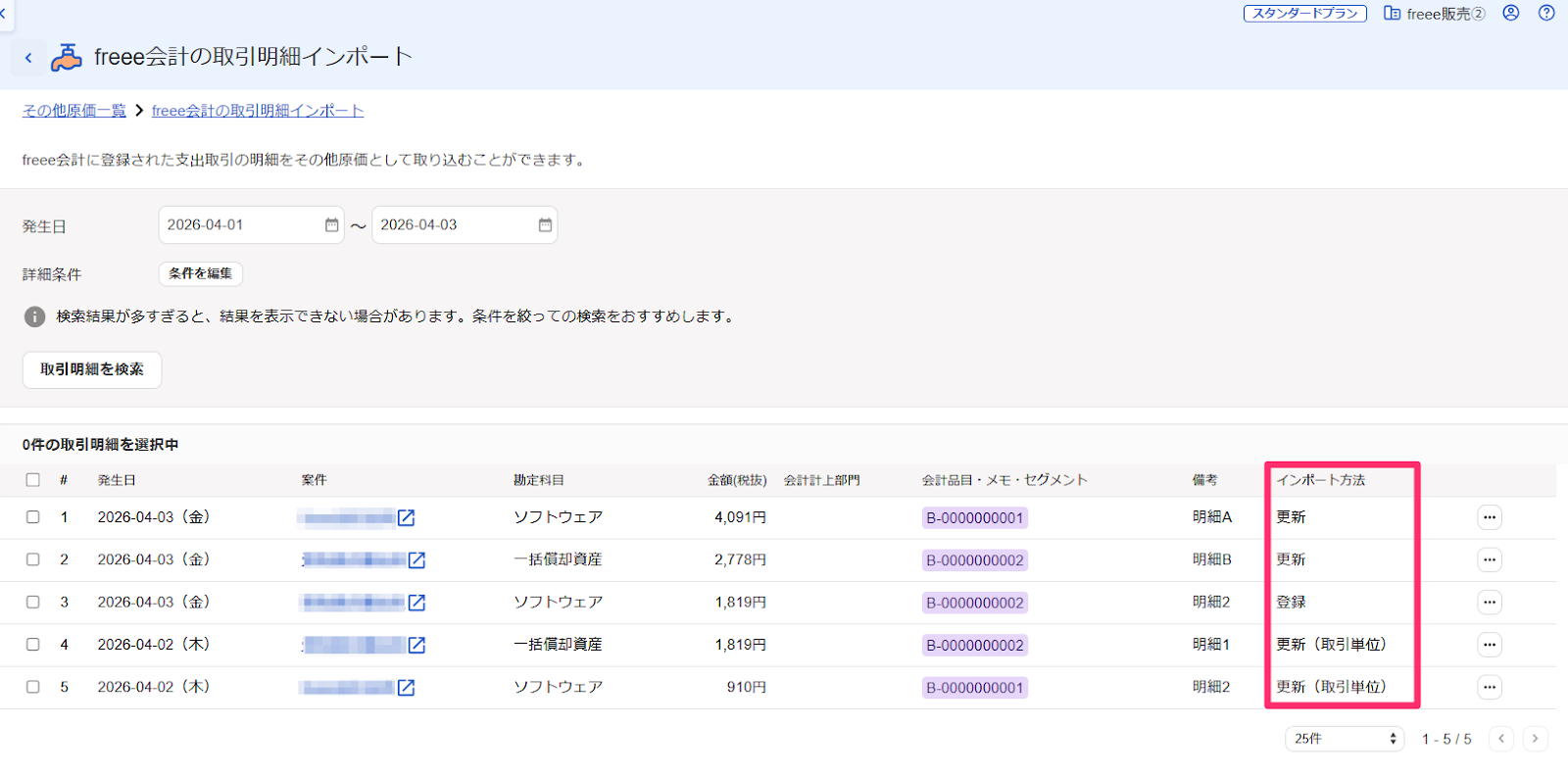Check the row 3 checkbox

click(x=33, y=603)
